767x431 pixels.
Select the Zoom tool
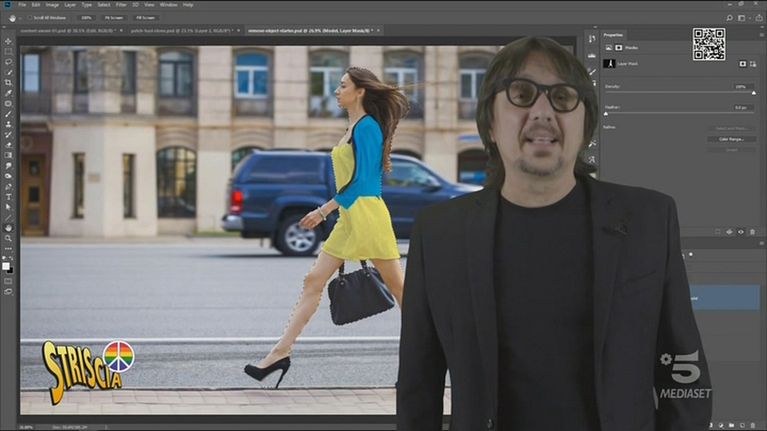[8, 238]
